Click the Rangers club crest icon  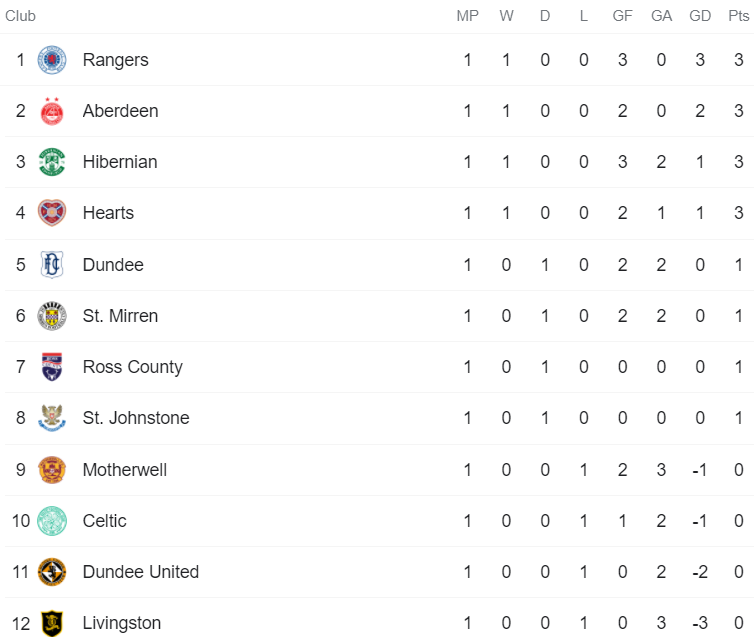point(52,60)
